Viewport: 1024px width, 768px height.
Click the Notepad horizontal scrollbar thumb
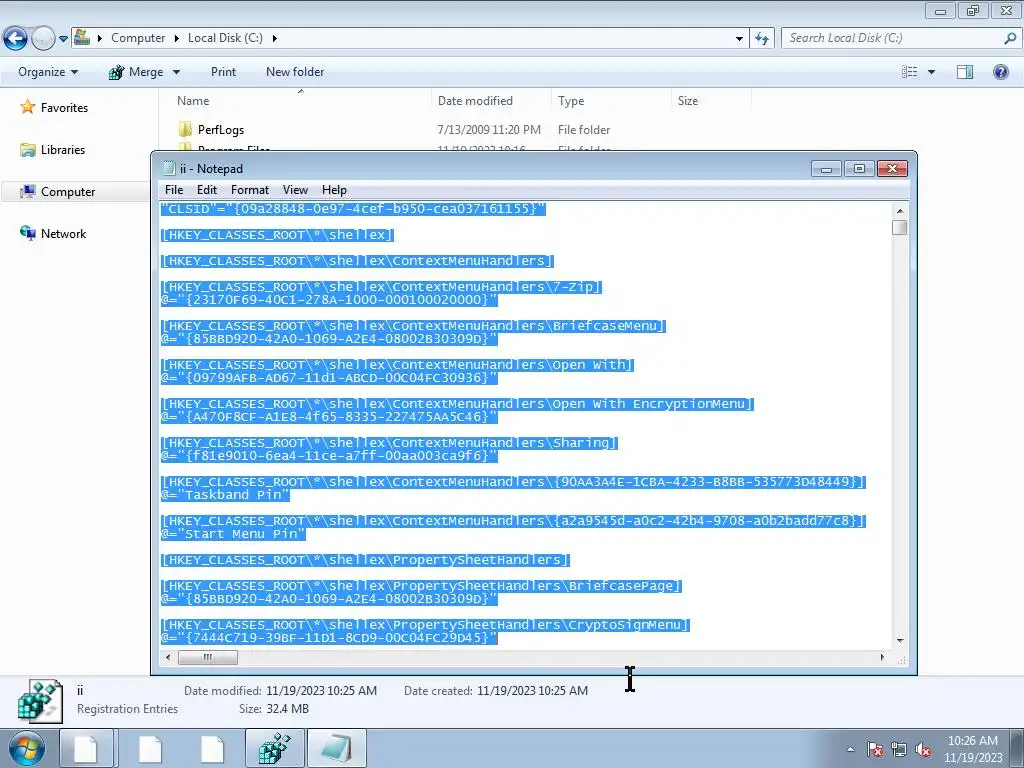point(208,657)
